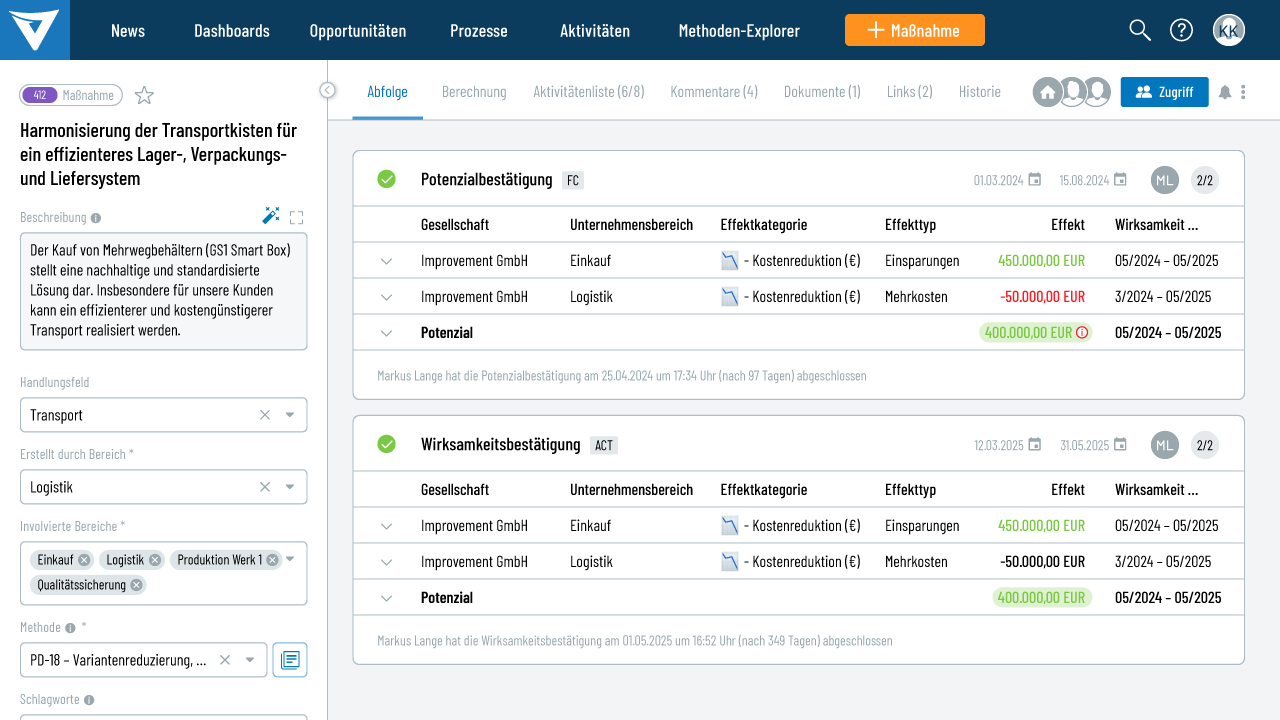Open the search magnifier icon

pos(1140,30)
